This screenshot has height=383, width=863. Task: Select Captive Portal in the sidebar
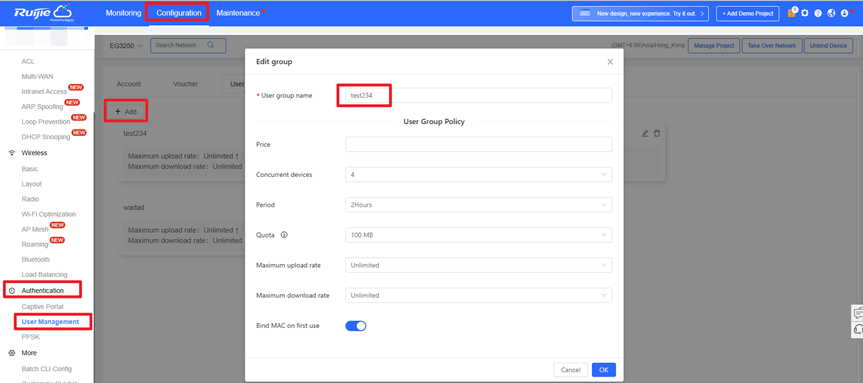[x=42, y=307]
